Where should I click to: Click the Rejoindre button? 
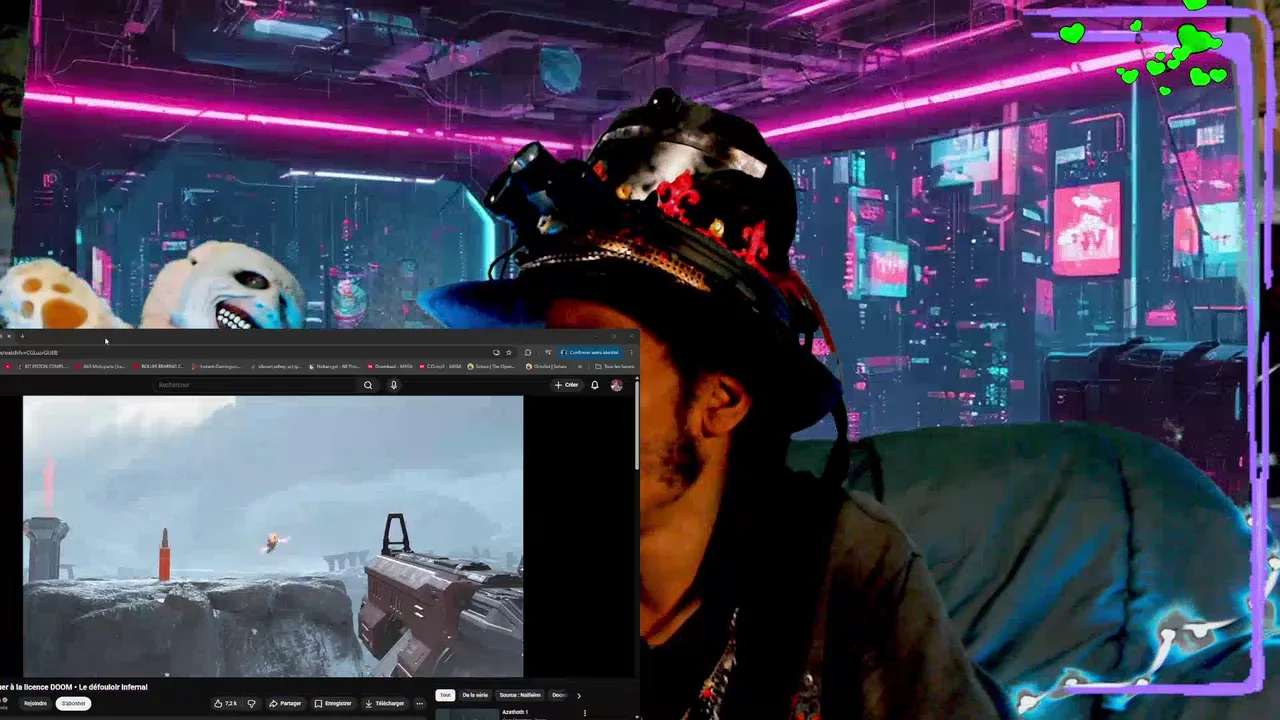click(36, 703)
